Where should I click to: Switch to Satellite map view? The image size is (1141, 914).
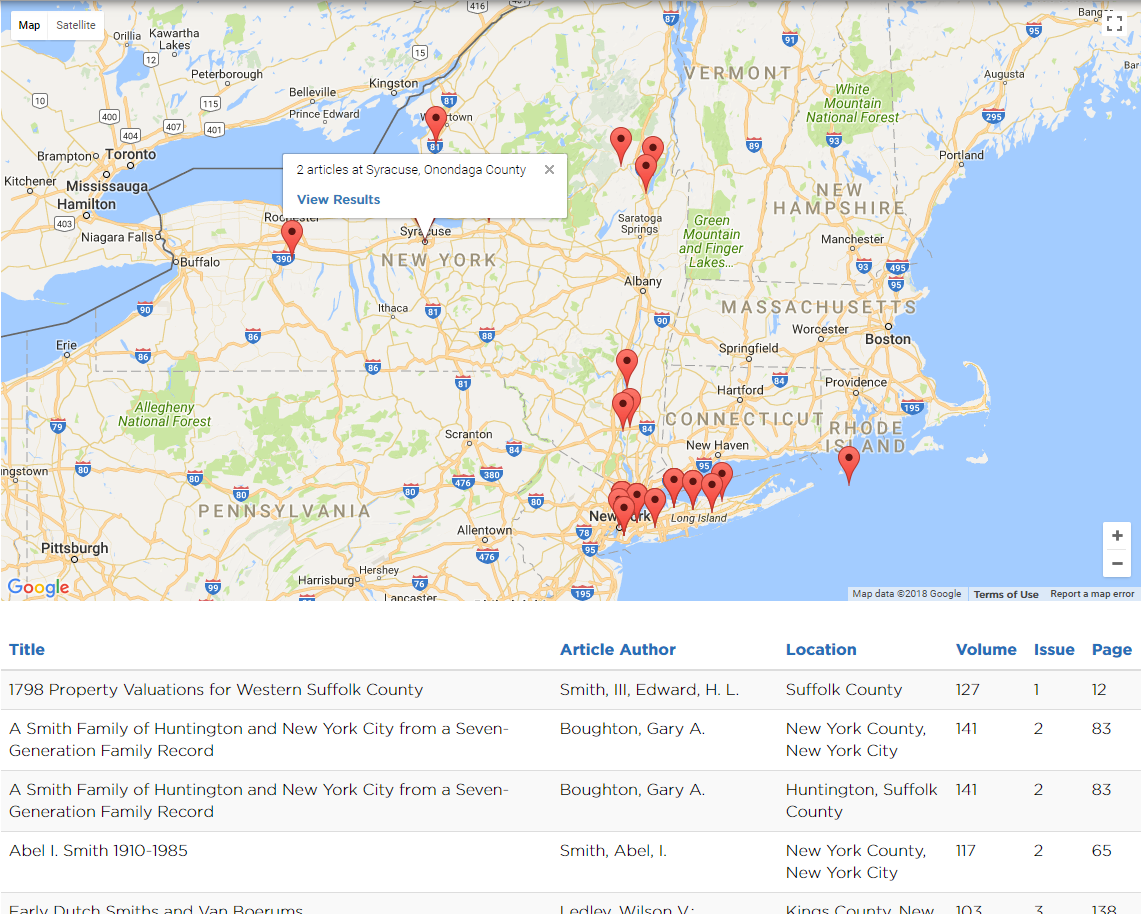tap(76, 25)
